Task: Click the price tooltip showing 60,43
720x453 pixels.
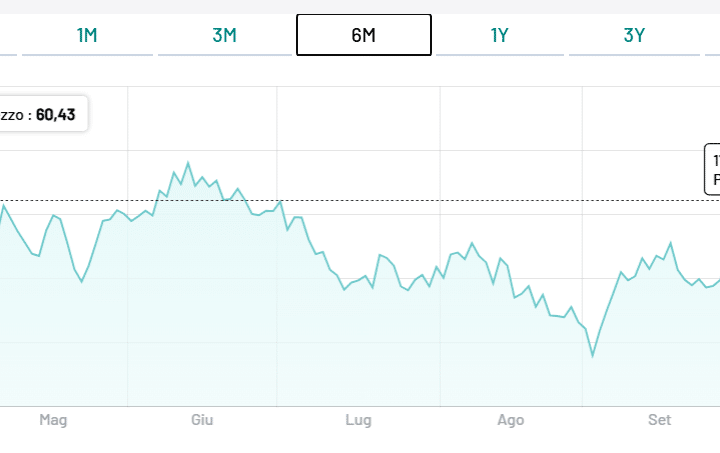Action: (44, 115)
